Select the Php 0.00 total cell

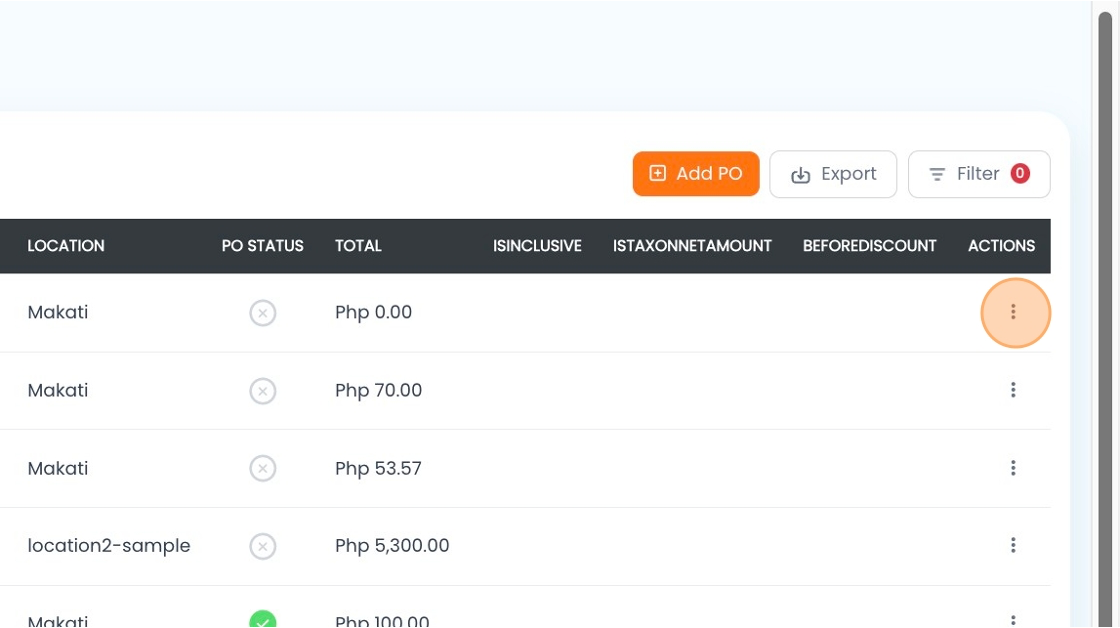pyautogui.click(x=374, y=312)
